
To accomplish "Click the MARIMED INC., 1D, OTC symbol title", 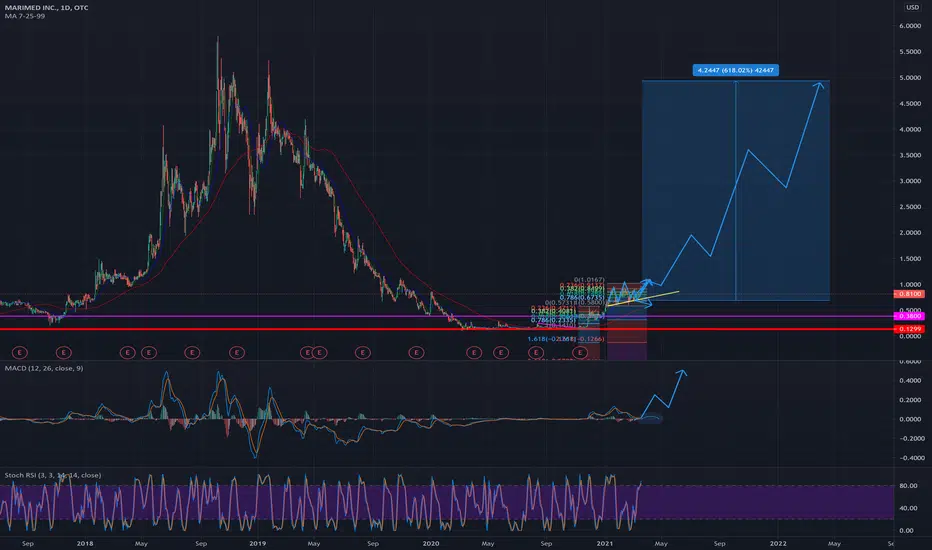I will pyautogui.click(x=46, y=8).
